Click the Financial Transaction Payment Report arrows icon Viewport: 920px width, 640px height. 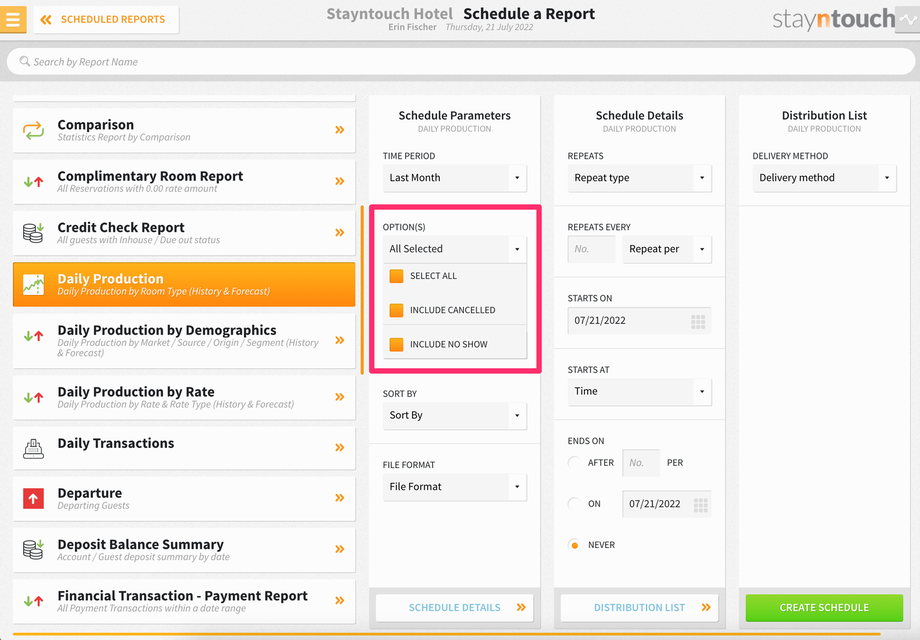[33, 601]
